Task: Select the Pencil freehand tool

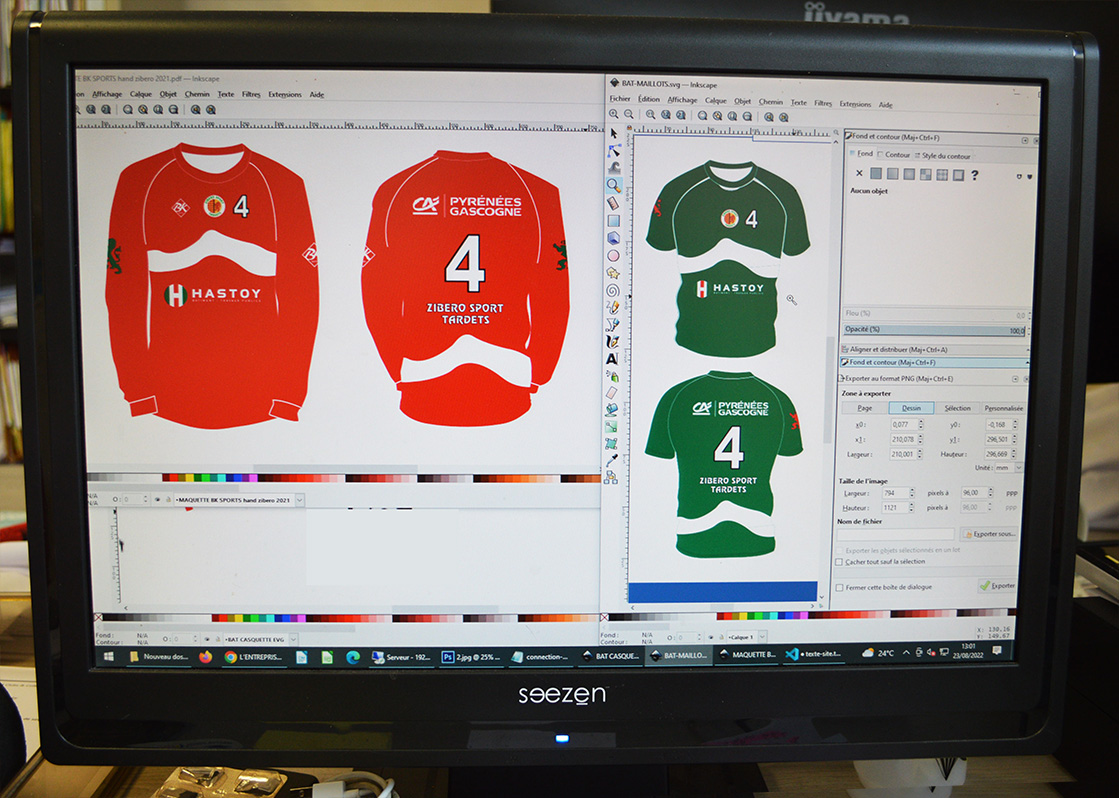Action: [612, 307]
